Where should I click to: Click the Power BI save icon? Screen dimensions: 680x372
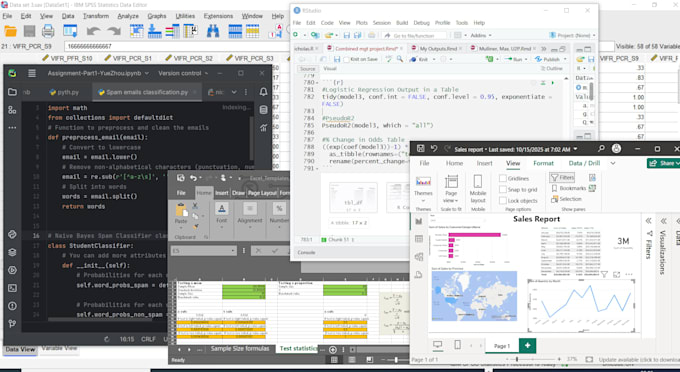[420, 149]
